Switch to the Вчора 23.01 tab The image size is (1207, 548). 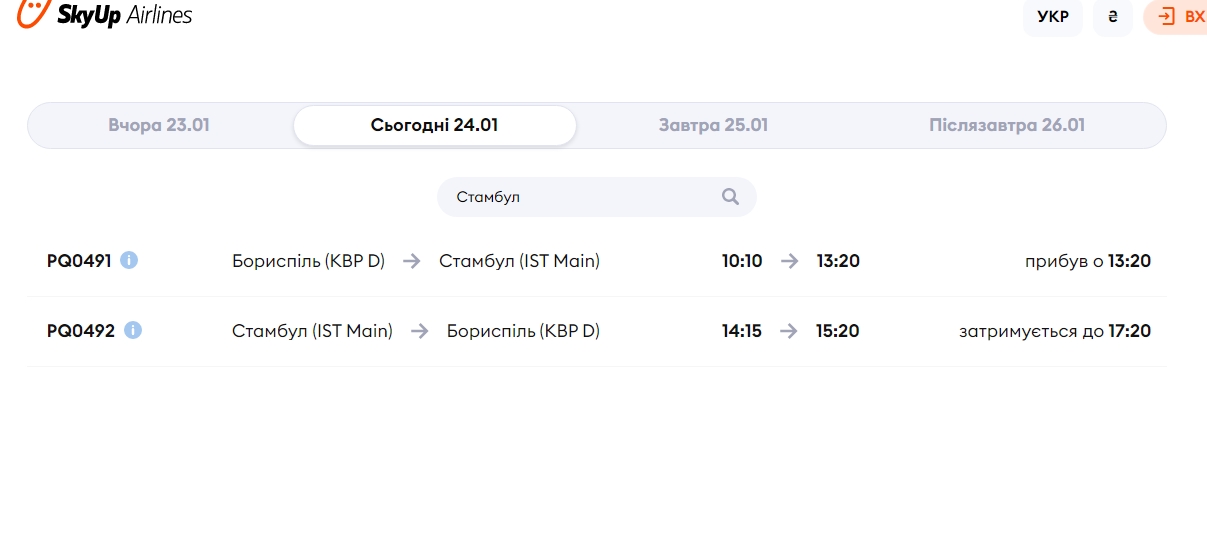pos(159,126)
